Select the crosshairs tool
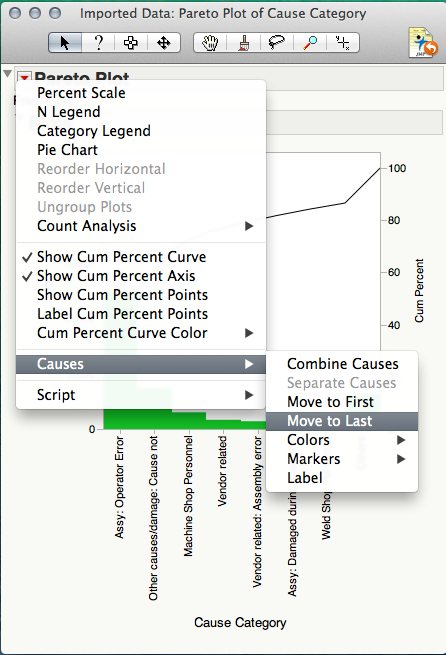The image size is (446, 655). click(343, 43)
